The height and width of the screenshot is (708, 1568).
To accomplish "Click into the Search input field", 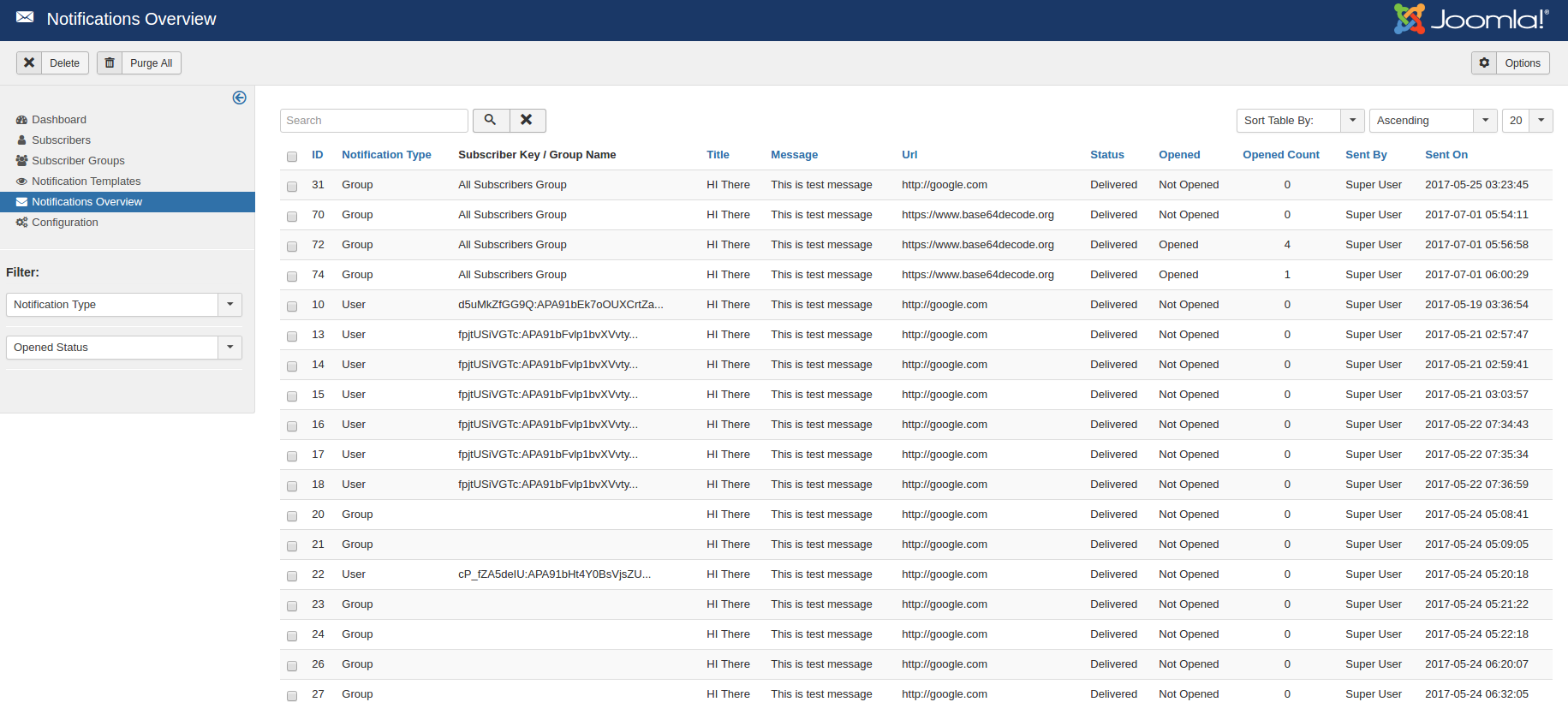I will click(374, 121).
